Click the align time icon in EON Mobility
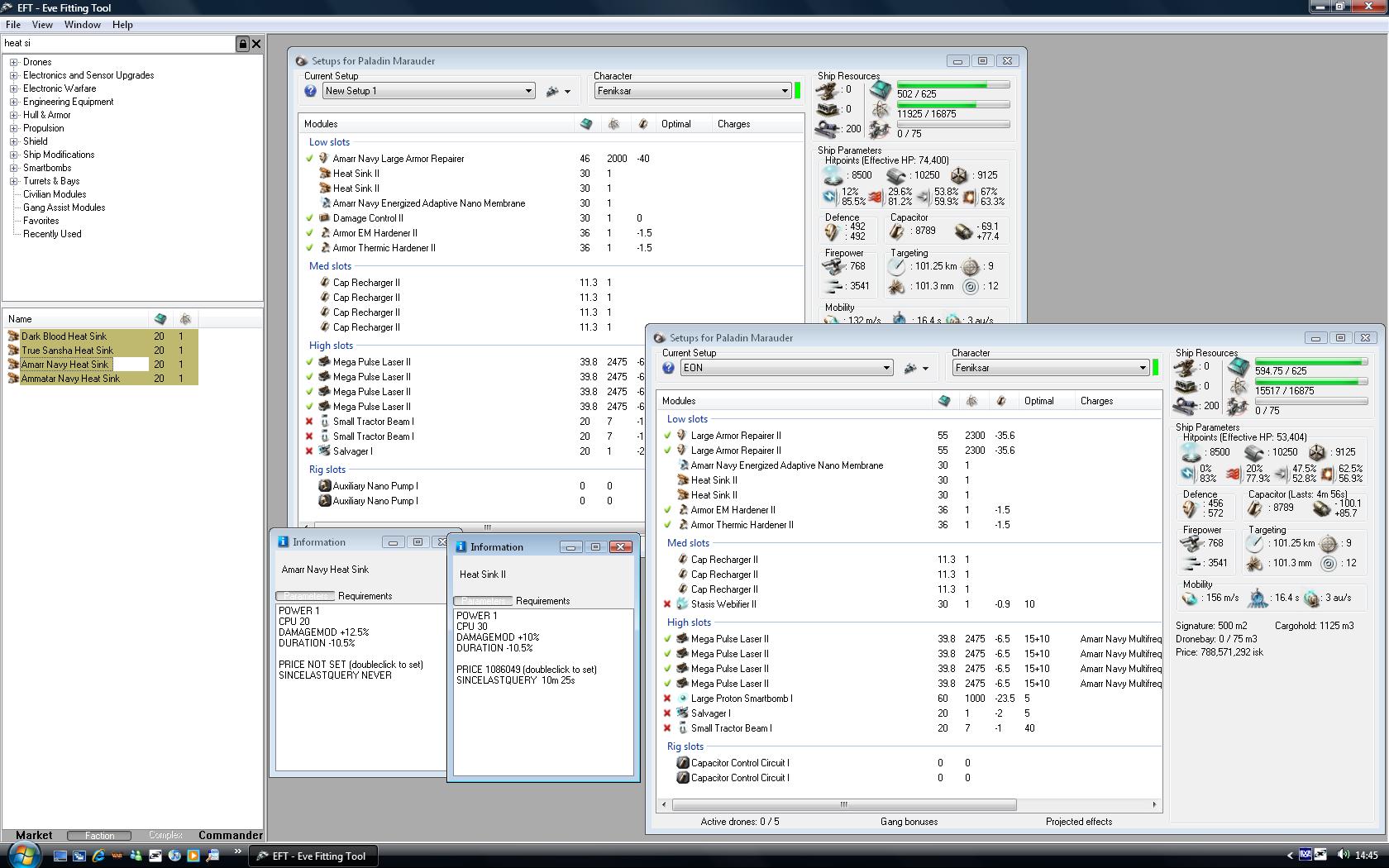This screenshot has height=868, width=1389. click(x=1257, y=598)
